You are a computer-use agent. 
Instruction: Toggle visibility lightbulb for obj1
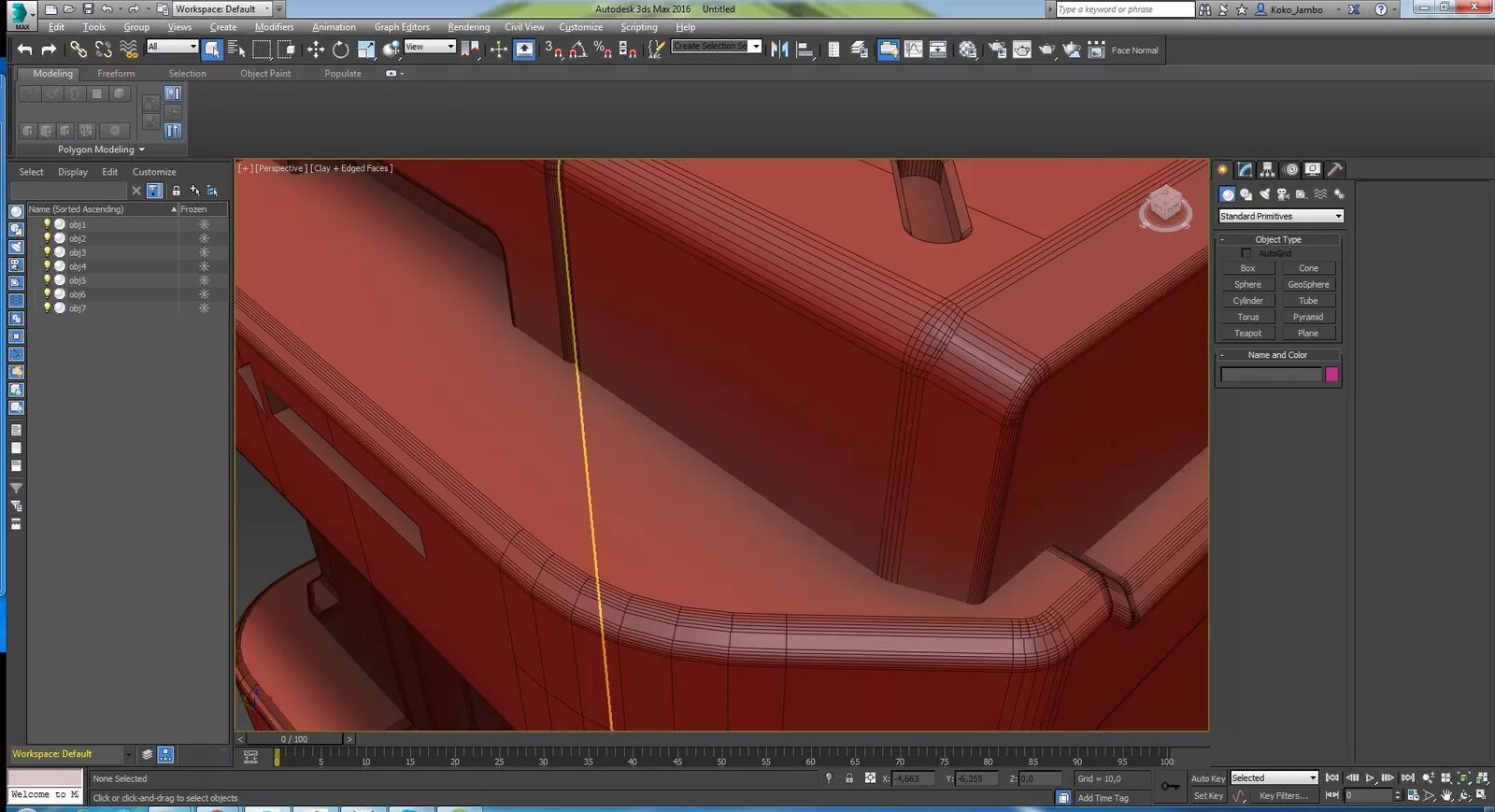tap(47, 224)
